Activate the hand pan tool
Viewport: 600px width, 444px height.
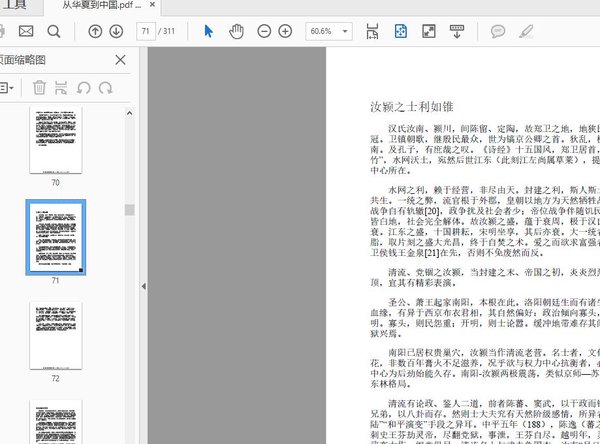236,31
